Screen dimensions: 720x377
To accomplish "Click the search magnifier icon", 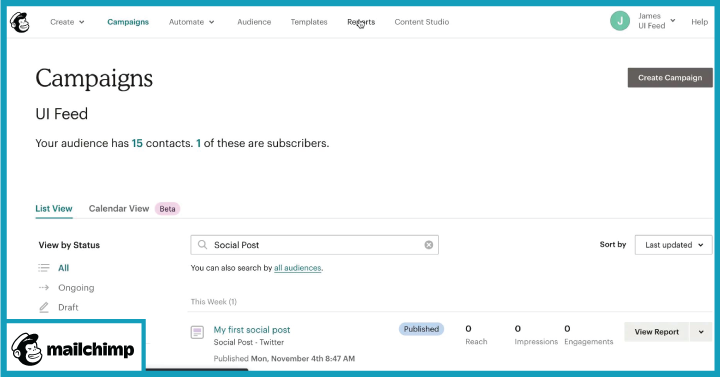I will pos(202,245).
